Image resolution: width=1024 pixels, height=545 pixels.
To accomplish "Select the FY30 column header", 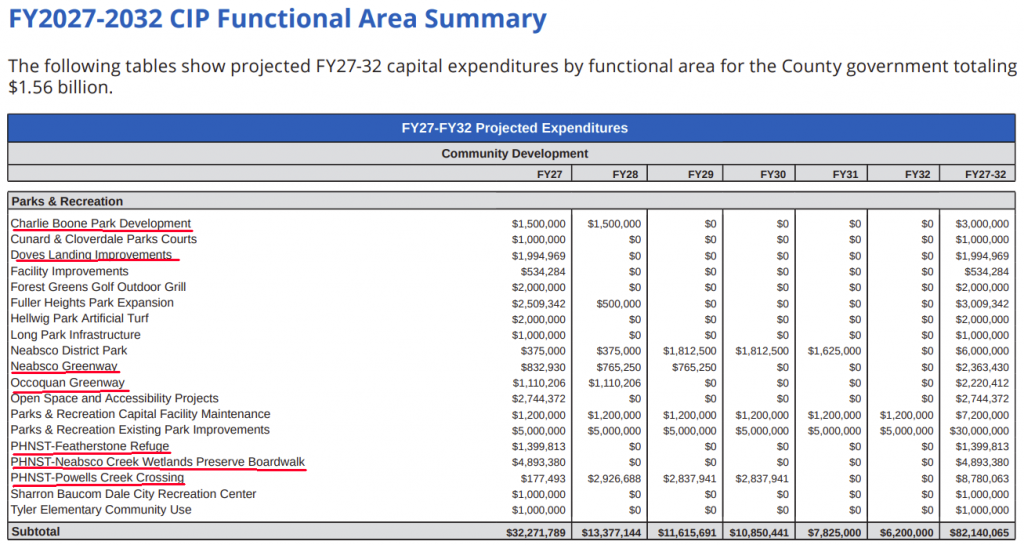I will pyautogui.click(x=773, y=174).
